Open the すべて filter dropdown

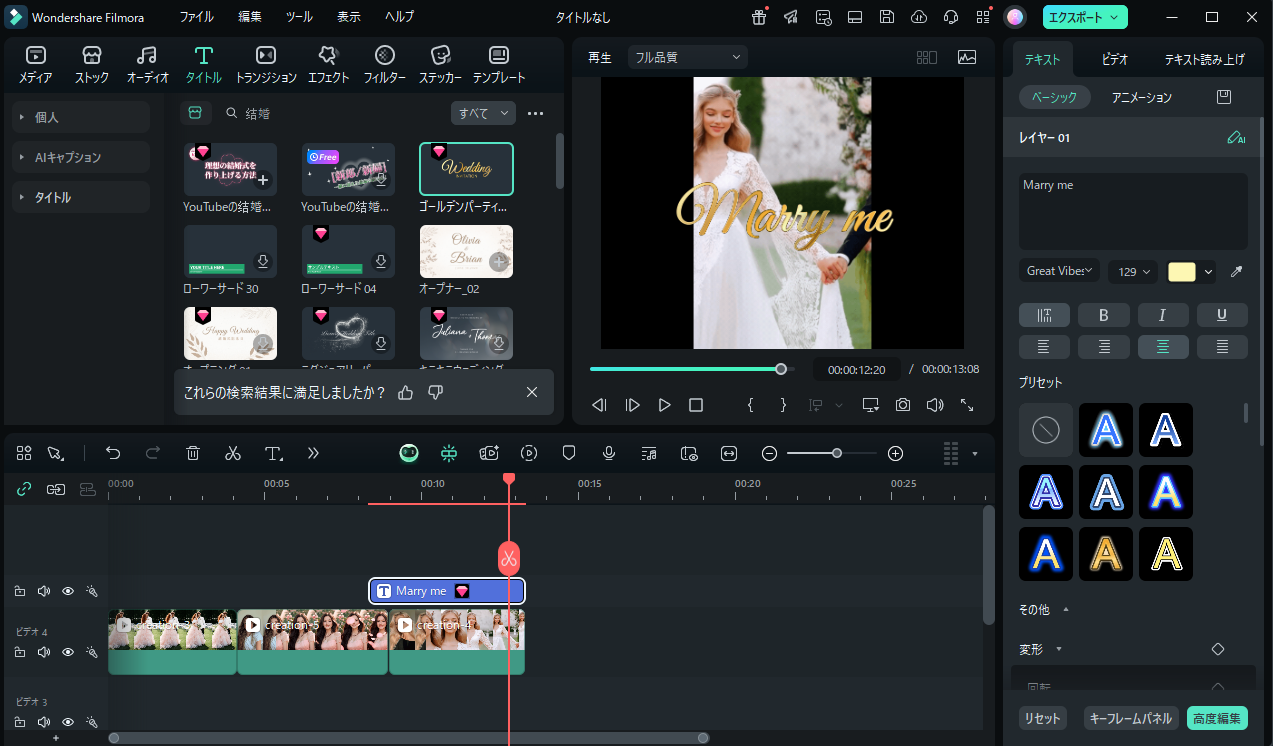(x=483, y=113)
